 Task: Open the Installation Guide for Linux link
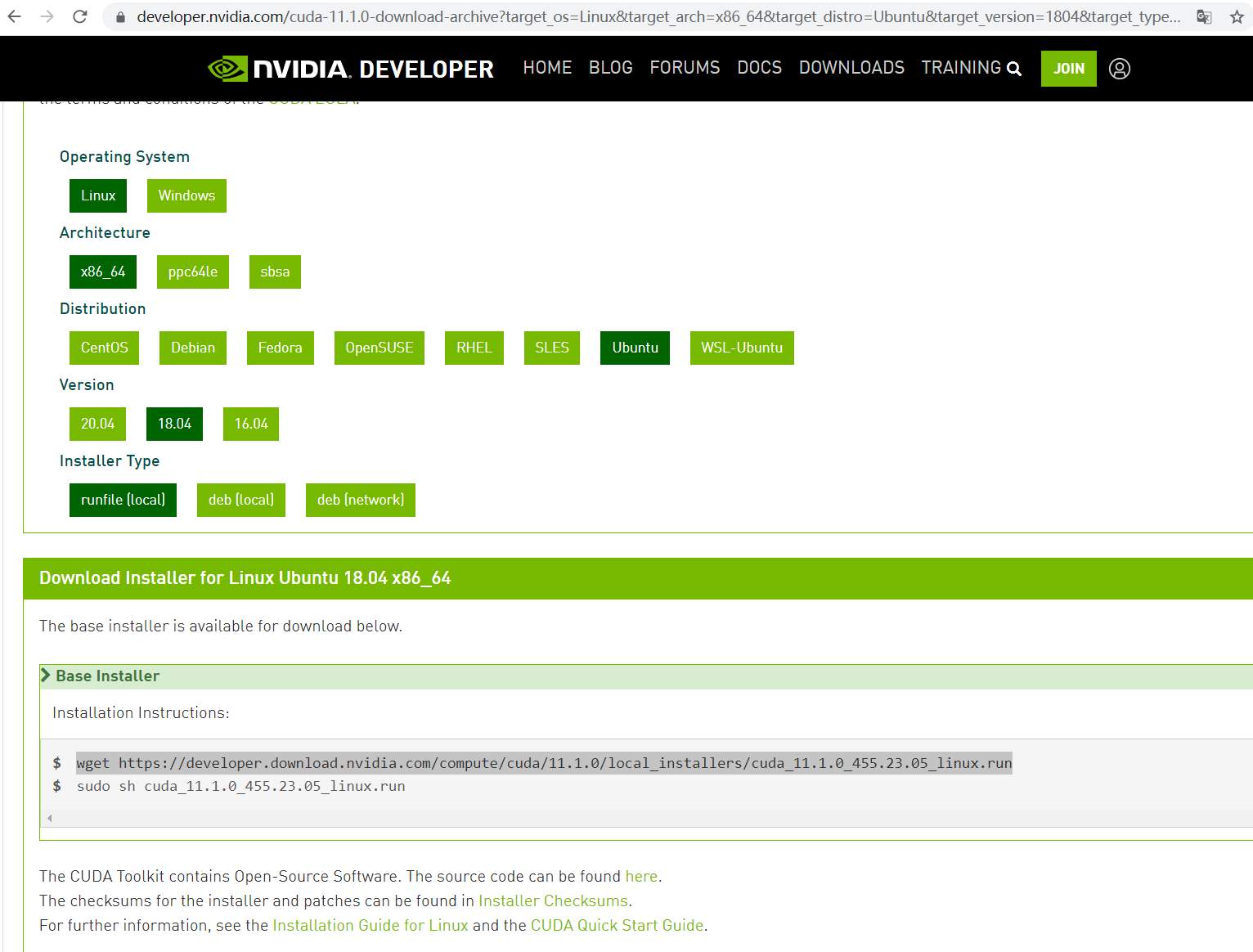371,925
